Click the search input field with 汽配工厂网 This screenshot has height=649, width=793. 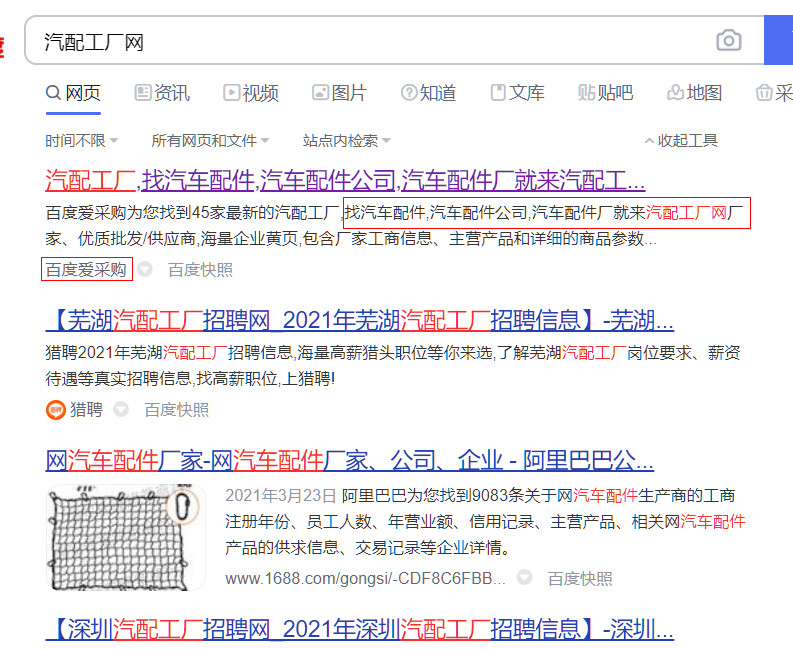[x=370, y=41]
